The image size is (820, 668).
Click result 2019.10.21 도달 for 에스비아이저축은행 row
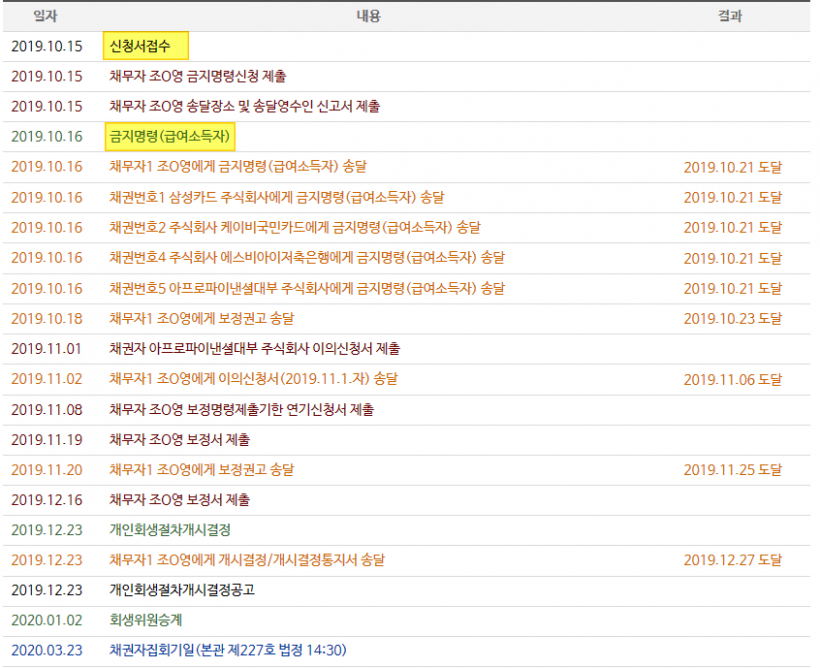coord(733,258)
